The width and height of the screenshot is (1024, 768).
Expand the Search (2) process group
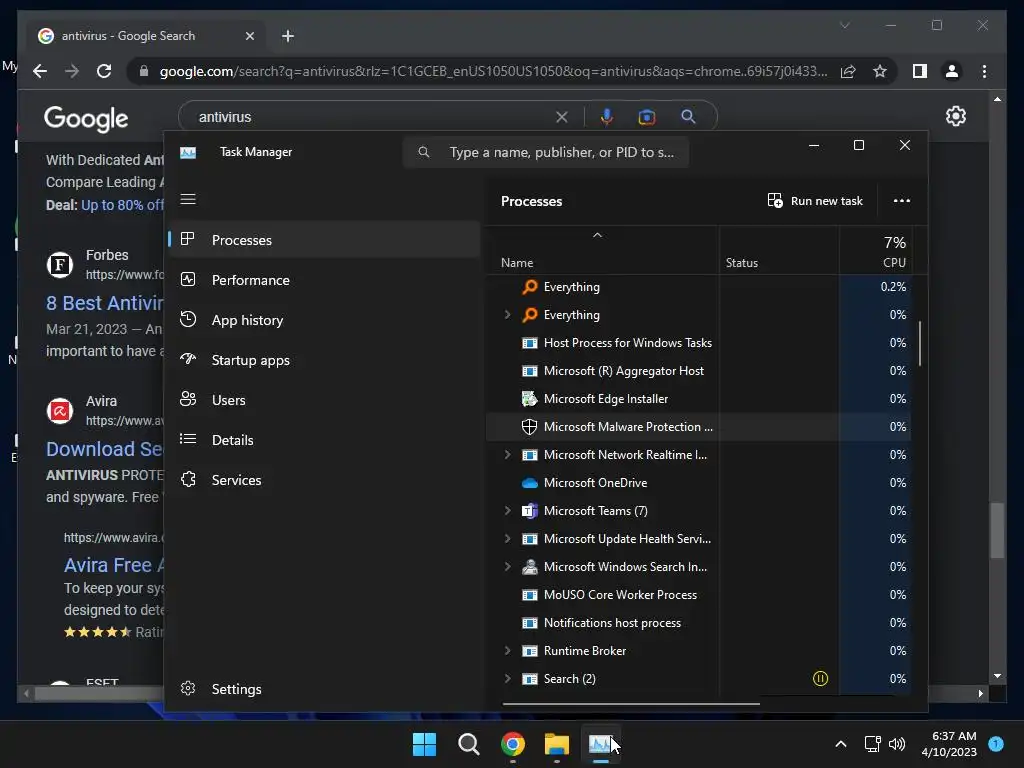point(507,679)
